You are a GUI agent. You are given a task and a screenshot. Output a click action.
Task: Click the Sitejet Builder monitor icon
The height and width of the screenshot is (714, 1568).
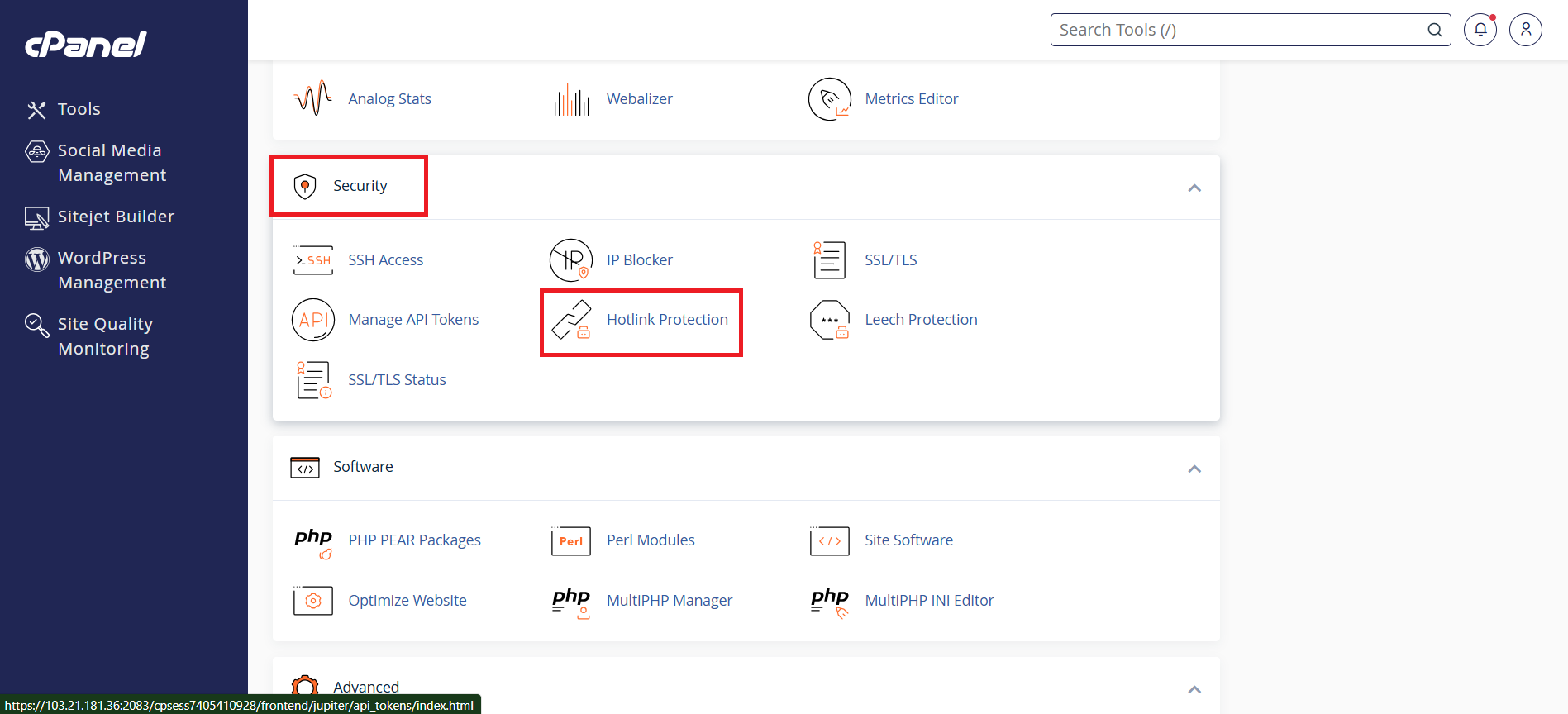tap(37, 218)
